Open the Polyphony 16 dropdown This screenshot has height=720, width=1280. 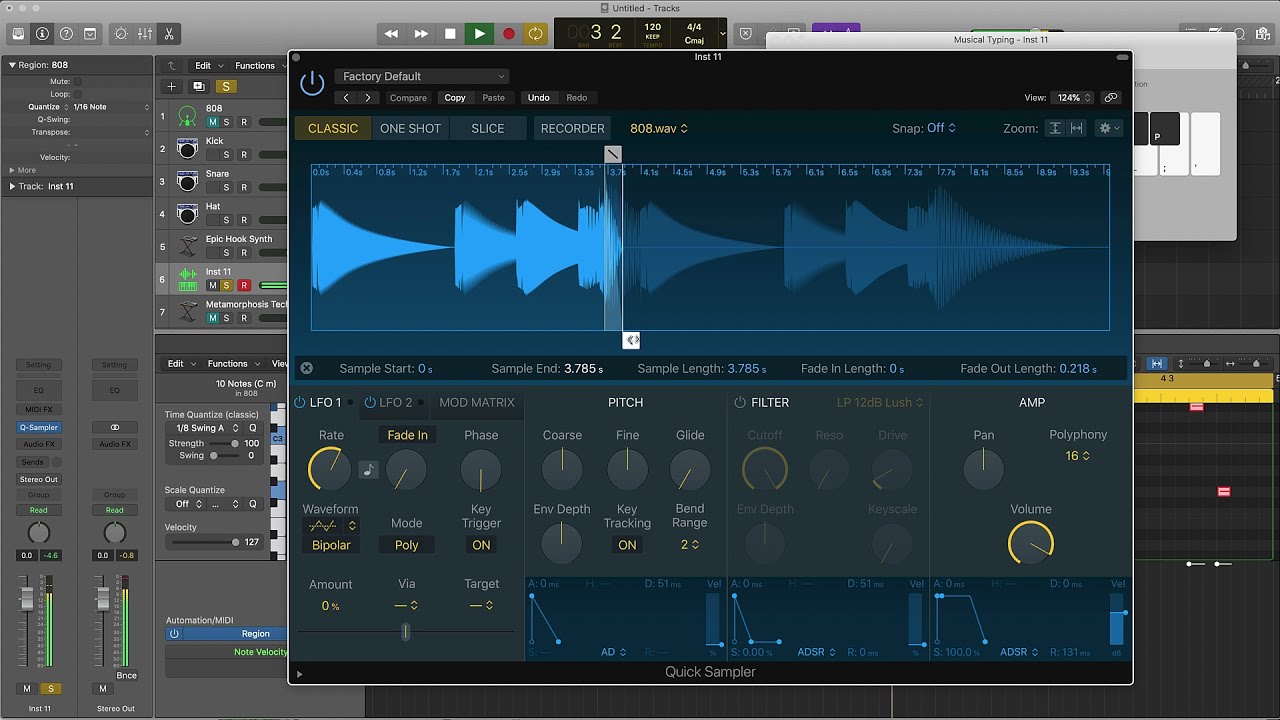pos(1078,456)
